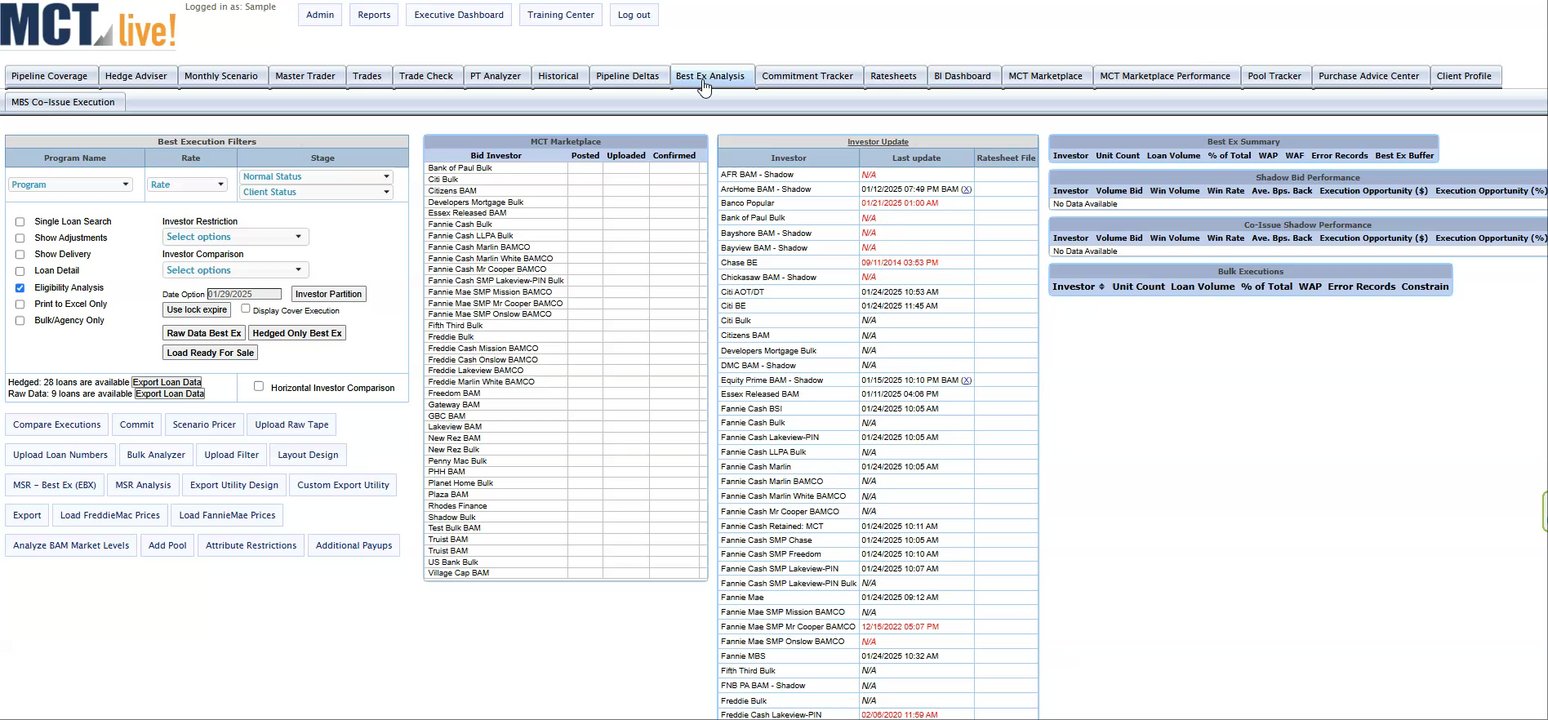Screen dimensions: 1548x720
Task: Click the Additional Payups button
Action: [354, 545]
